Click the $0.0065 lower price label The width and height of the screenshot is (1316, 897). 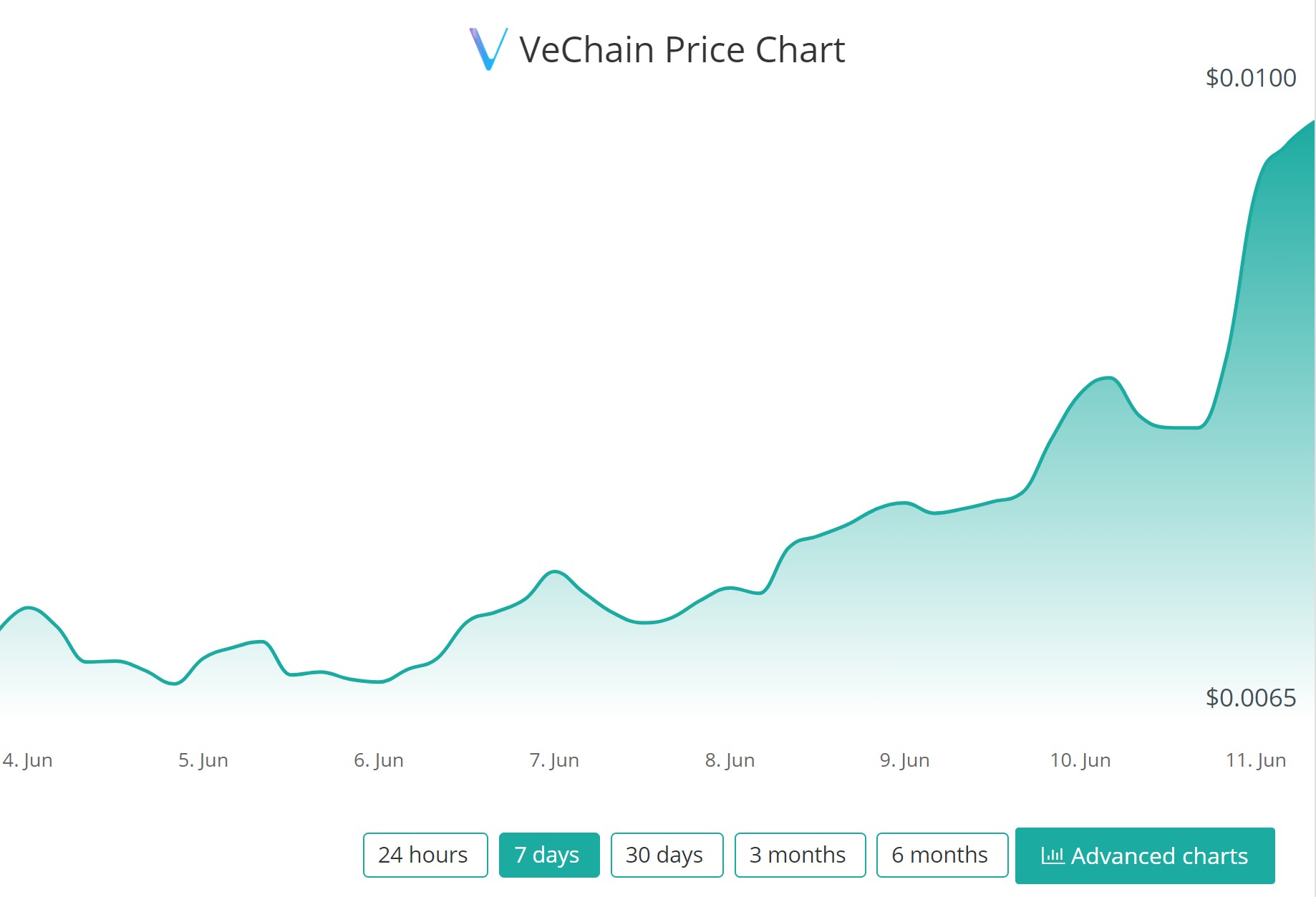point(1250,697)
